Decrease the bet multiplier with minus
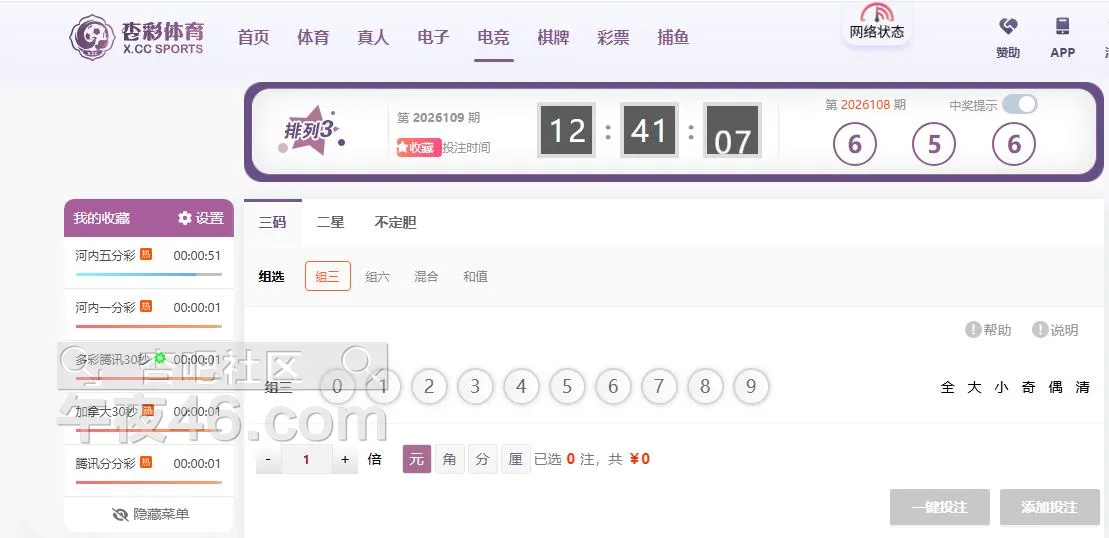 [x=268, y=459]
